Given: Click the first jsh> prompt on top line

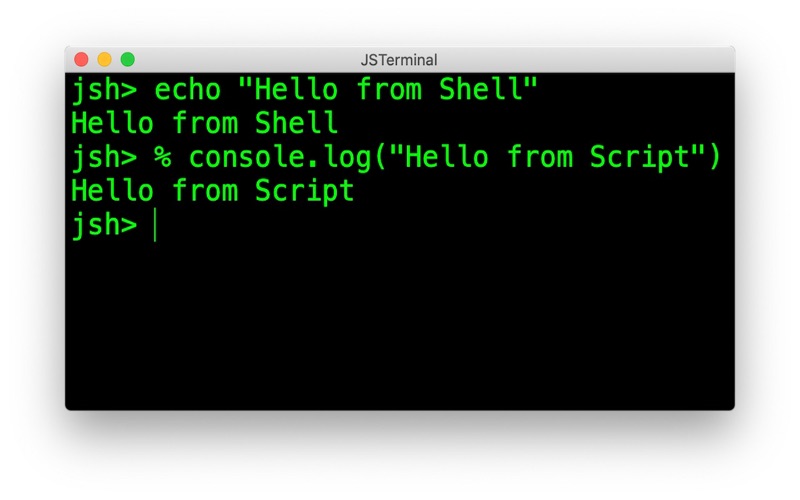Looking at the screenshot, I should pos(104,91).
